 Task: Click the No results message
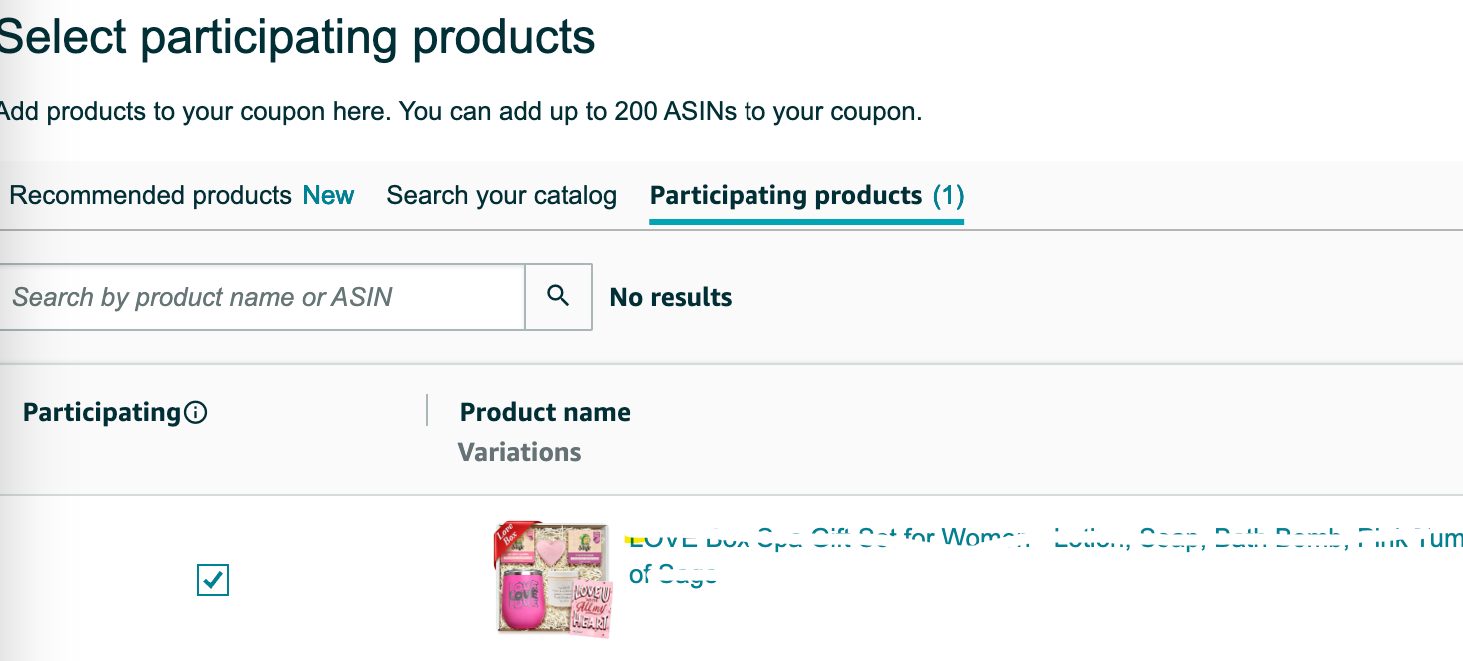pyautogui.click(x=671, y=297)
